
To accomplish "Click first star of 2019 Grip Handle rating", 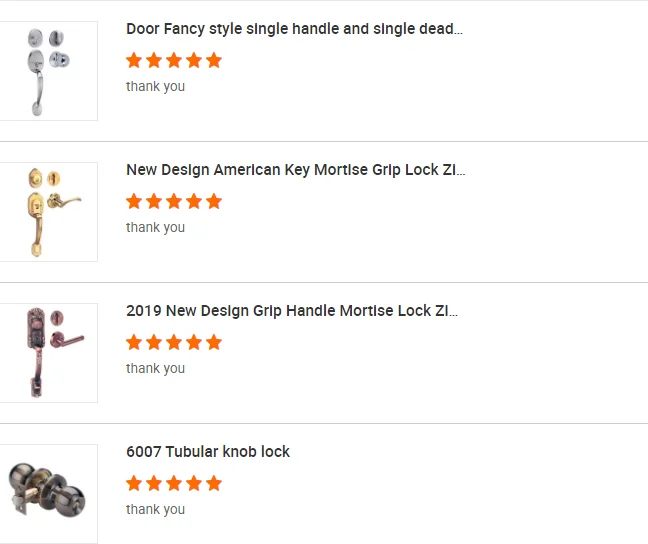I will point(135,342).
